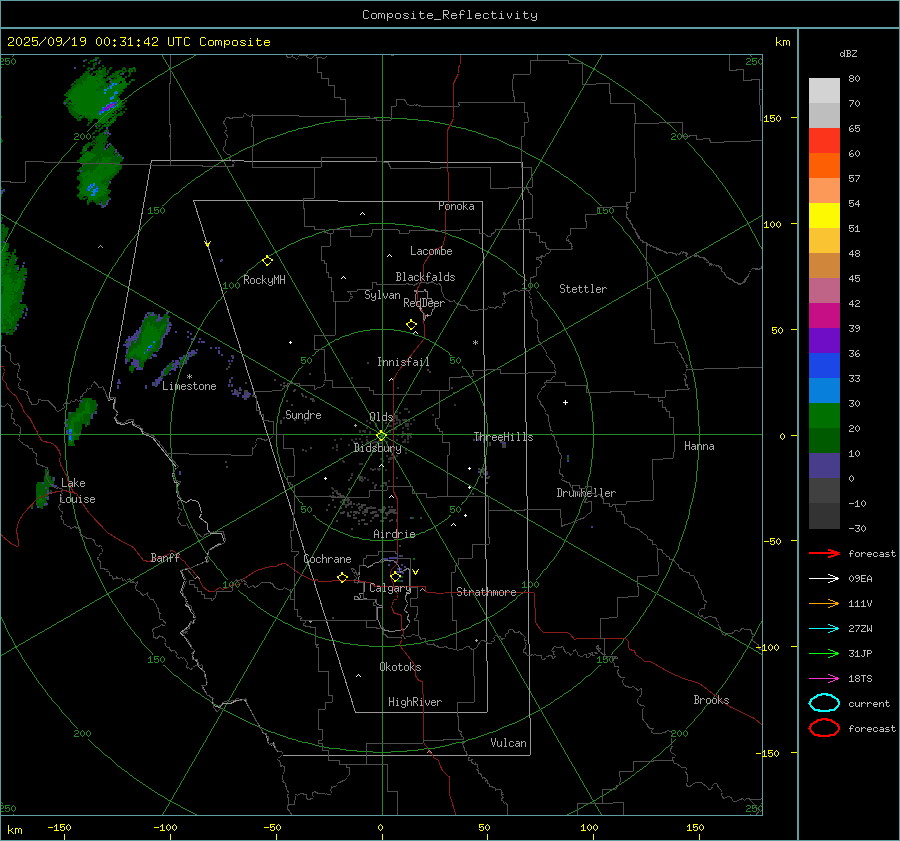Click the orange 111V arrow icon
Screen dimensions: 900x841
point(824,603)
